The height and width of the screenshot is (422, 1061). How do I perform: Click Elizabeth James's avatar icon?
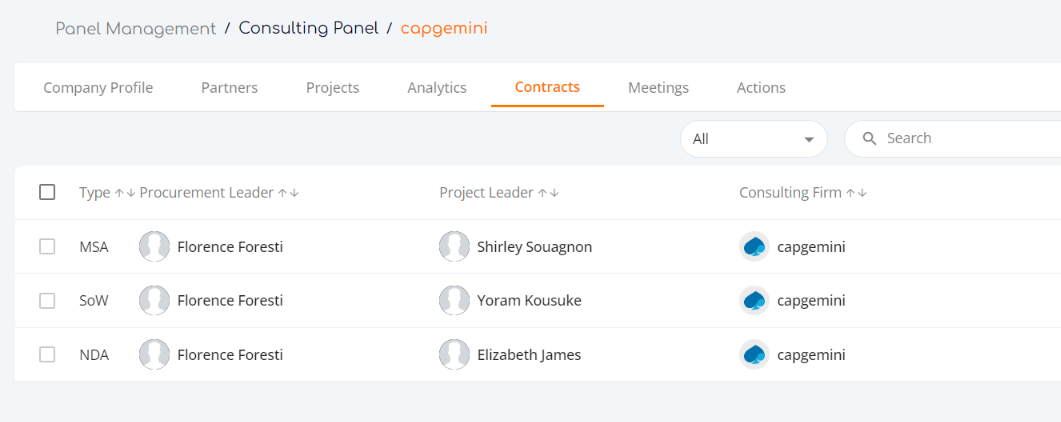pyautogui.click(x=454, y=354)
